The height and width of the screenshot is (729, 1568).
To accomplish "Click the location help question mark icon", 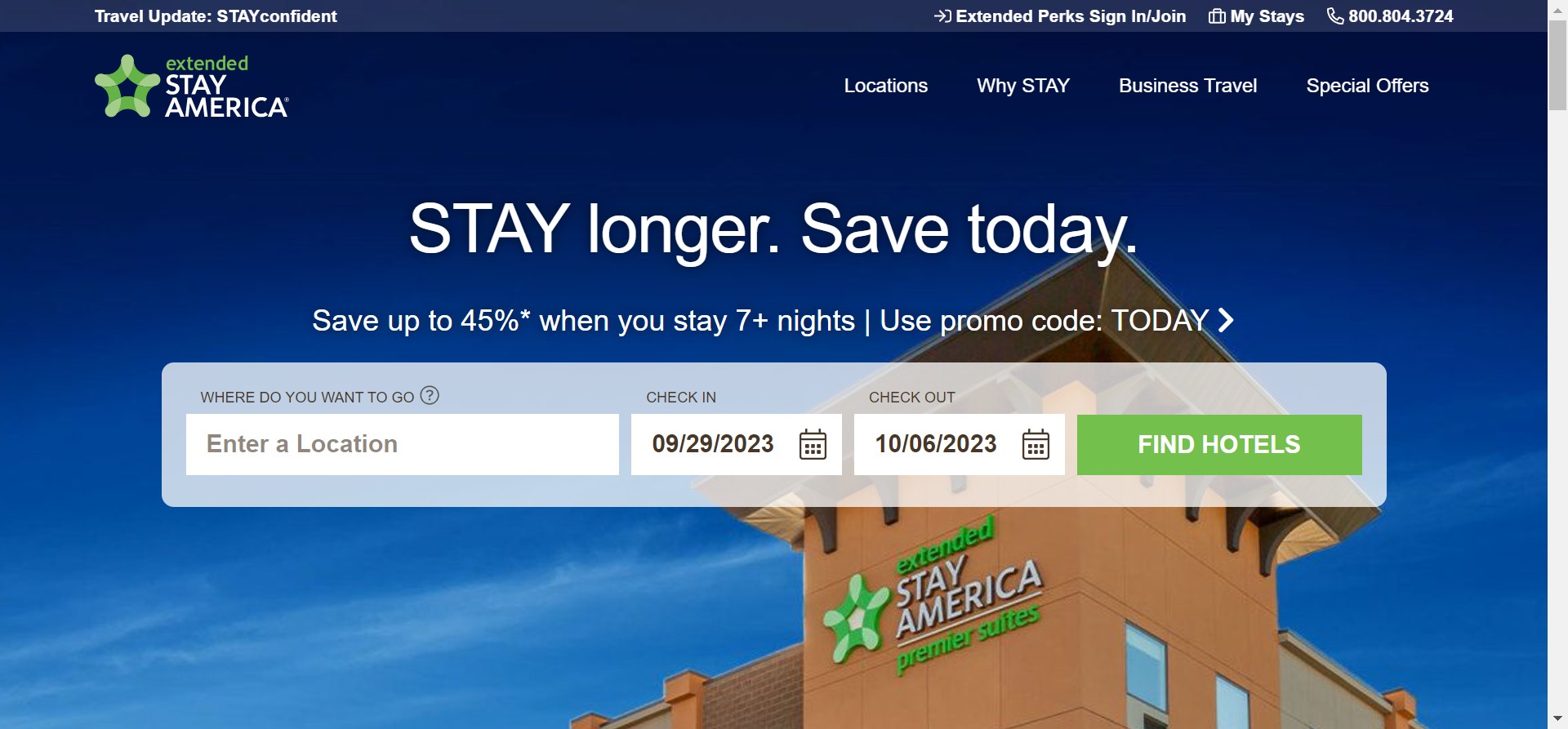I will pos(430,396).
